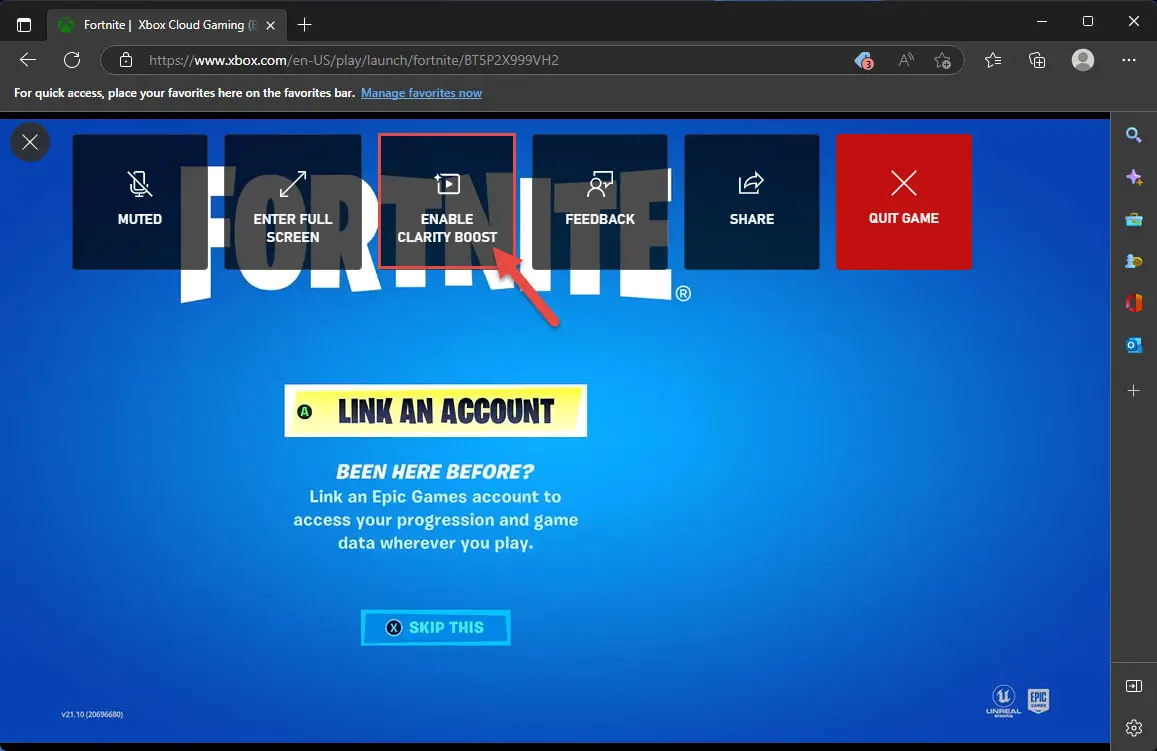The width and height of the screenshot is (1157, 751).
Task: Open Outlook sidebar icon
Action: 1133,345
